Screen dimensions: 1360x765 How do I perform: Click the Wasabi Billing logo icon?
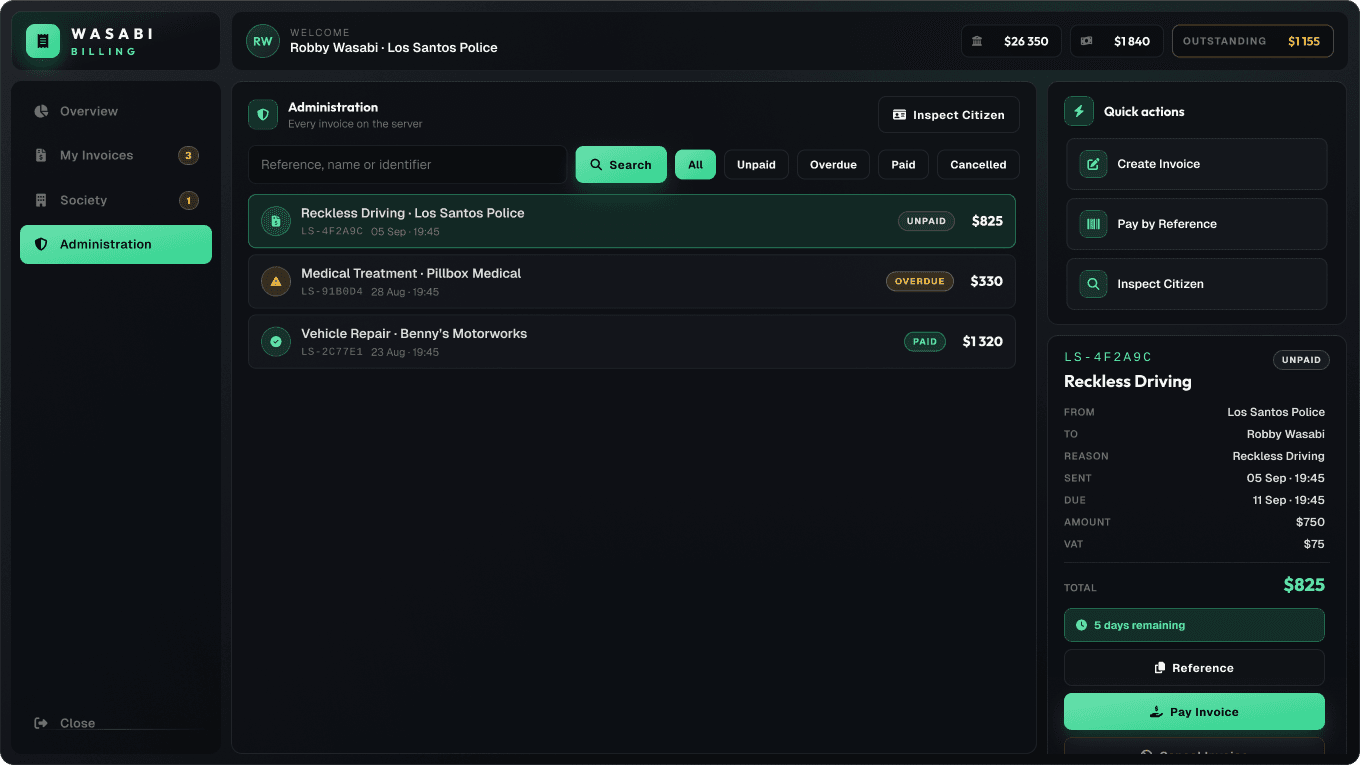tap(43, 41)
